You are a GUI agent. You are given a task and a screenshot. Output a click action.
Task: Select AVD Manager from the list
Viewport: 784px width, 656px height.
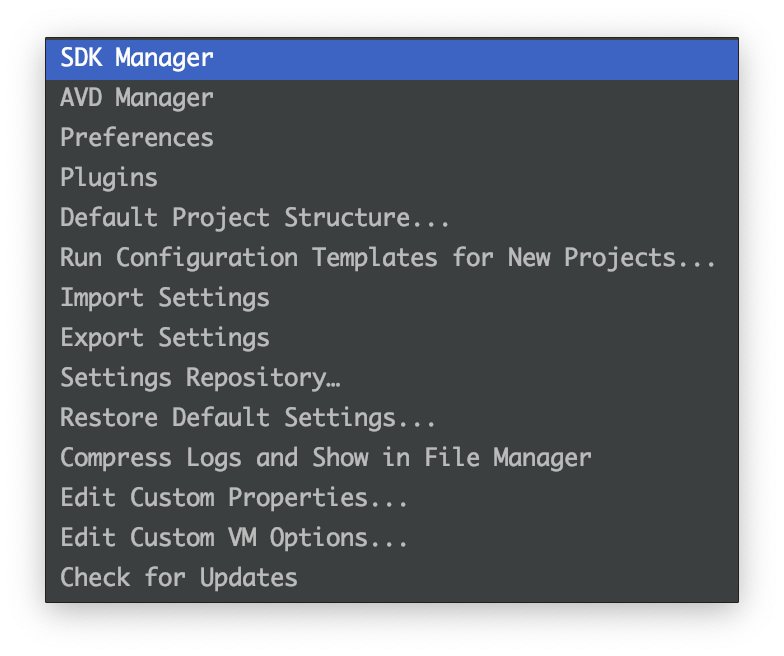(x=392, y=98)
